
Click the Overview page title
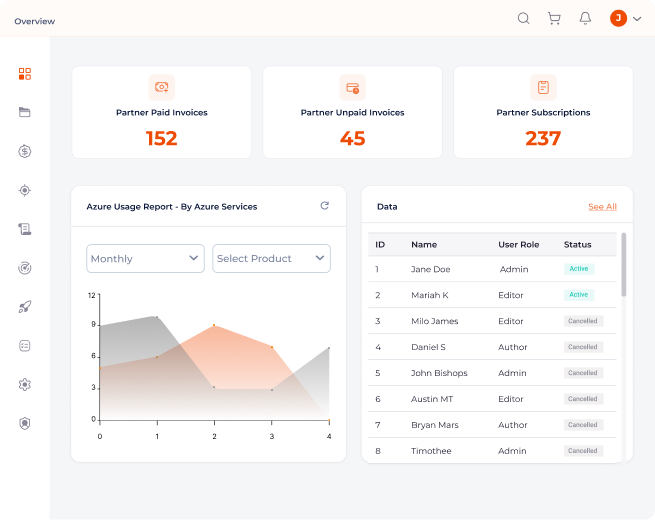[35, 21]
